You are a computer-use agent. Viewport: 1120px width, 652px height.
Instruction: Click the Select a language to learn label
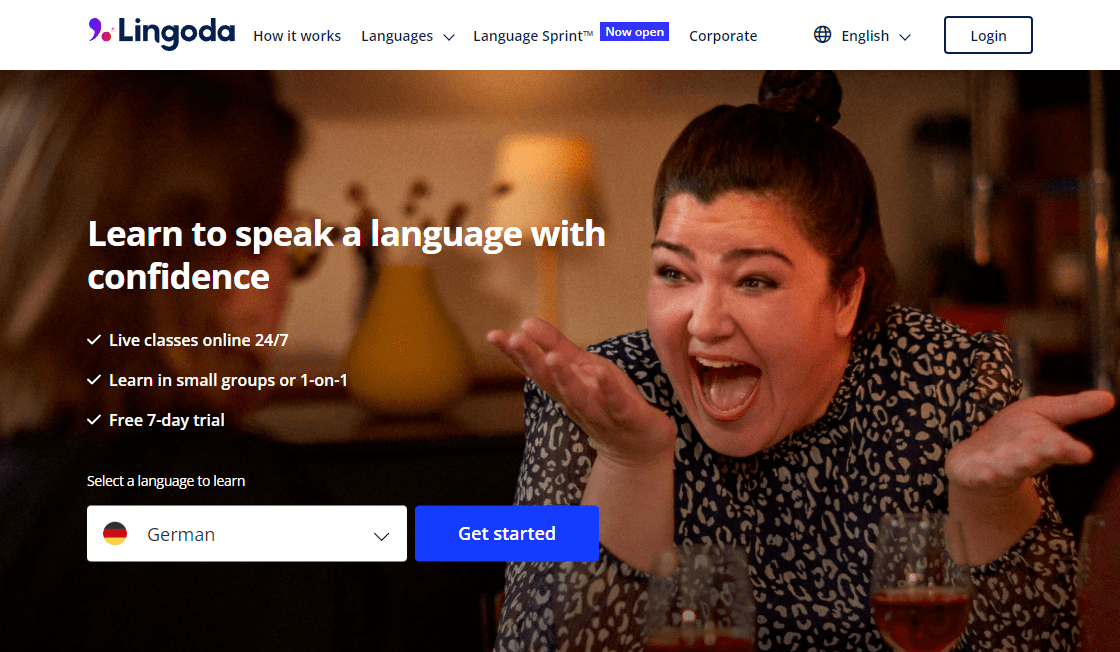[x=166, y=481]
